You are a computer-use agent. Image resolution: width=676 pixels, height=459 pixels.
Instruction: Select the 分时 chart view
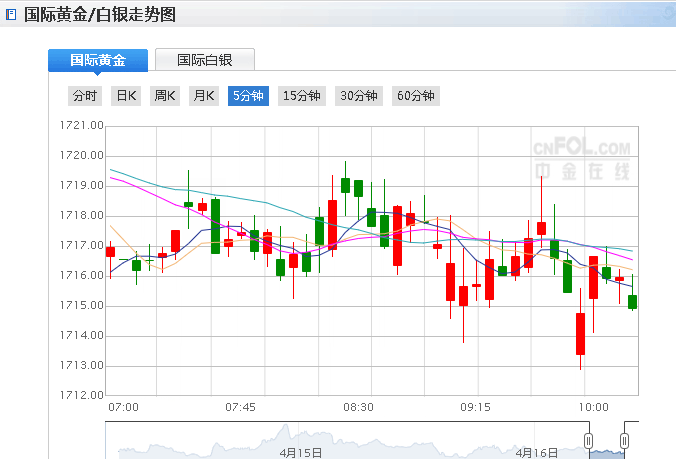pyautogui.click(x=85, y=96)
